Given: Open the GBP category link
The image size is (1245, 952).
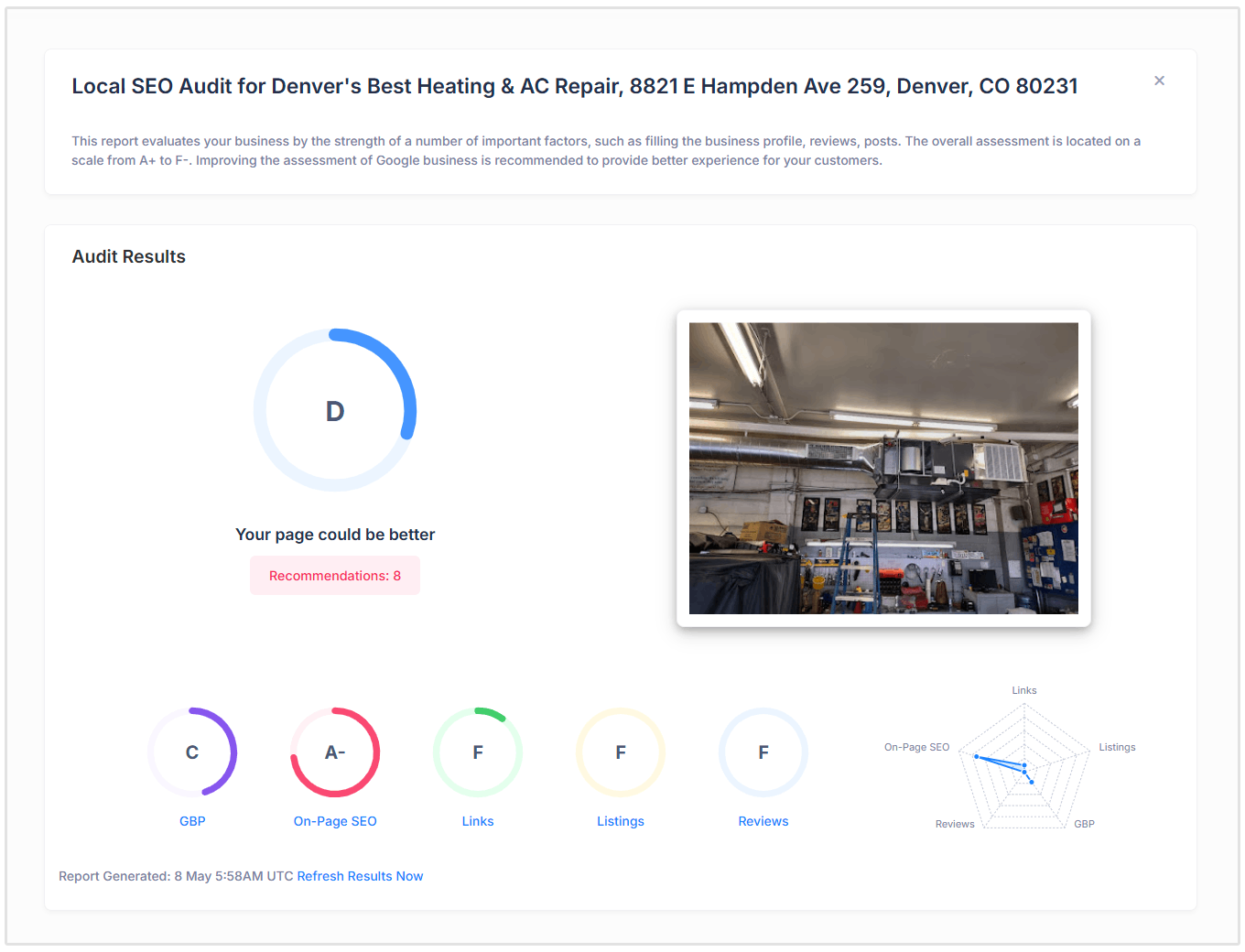Looking at the screenshot, I should coord(192,821).
